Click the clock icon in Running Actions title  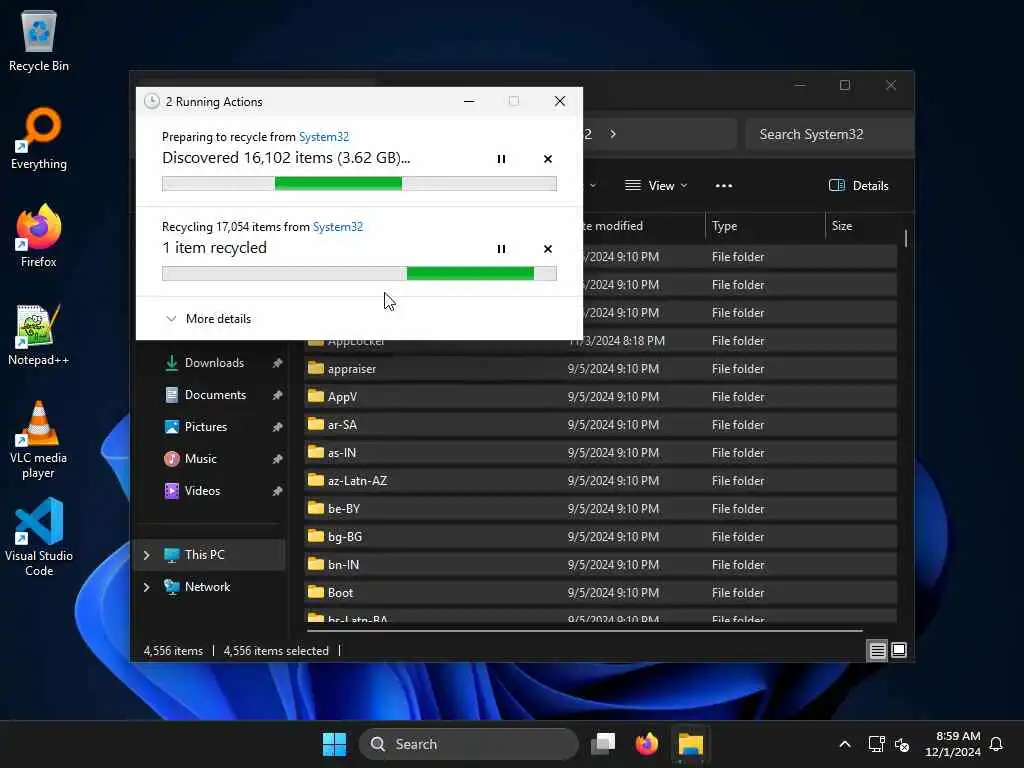pyautogui.click(x=152, y=101)
